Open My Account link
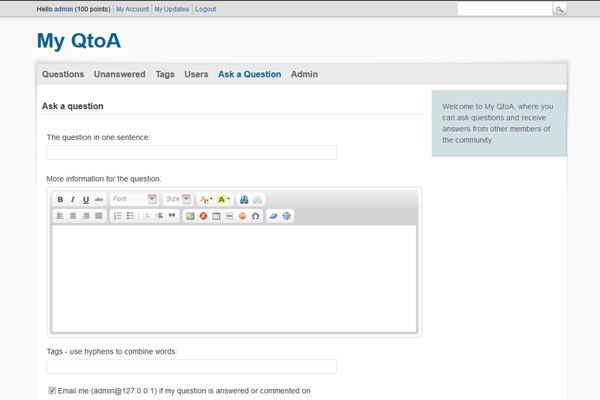The image size is (600, 400). 132,9
